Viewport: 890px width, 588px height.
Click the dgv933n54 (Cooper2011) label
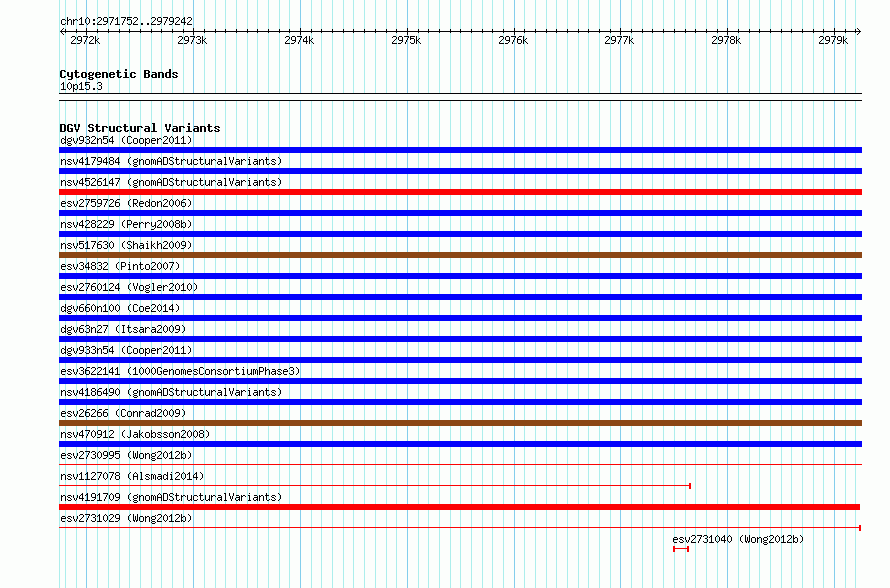coord(126,350)
